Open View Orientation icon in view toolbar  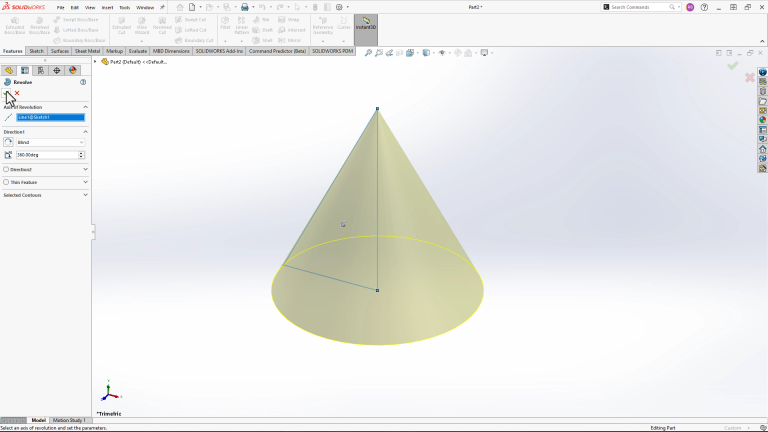click(410, 53)
